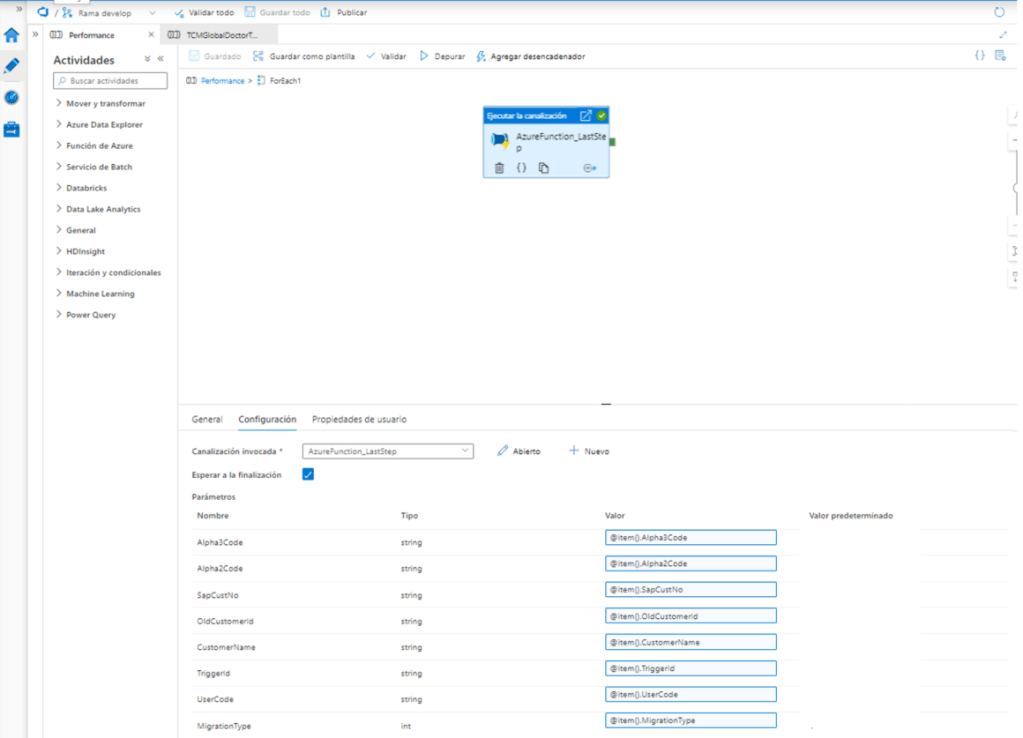Click the Home icon in left sidebar
Image resolution: width=1023 pixels, height=738 pixels.
(12, 35)
